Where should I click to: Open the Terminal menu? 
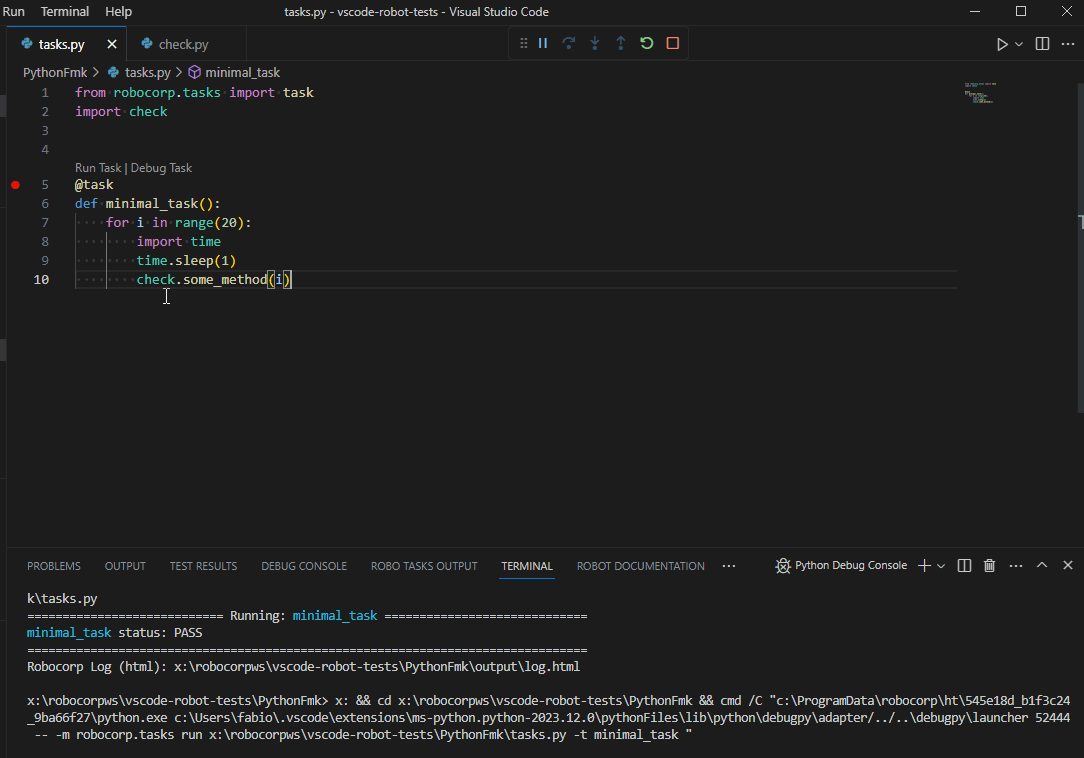point(65,12)
